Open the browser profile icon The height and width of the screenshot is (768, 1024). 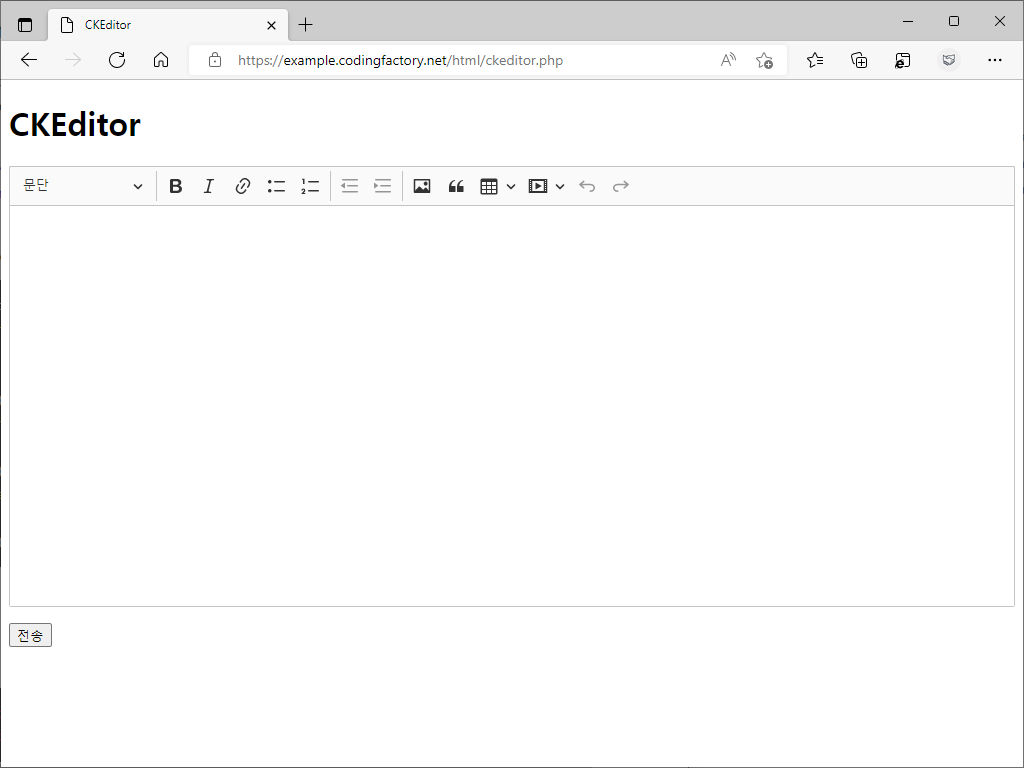(x=949, y=60)
